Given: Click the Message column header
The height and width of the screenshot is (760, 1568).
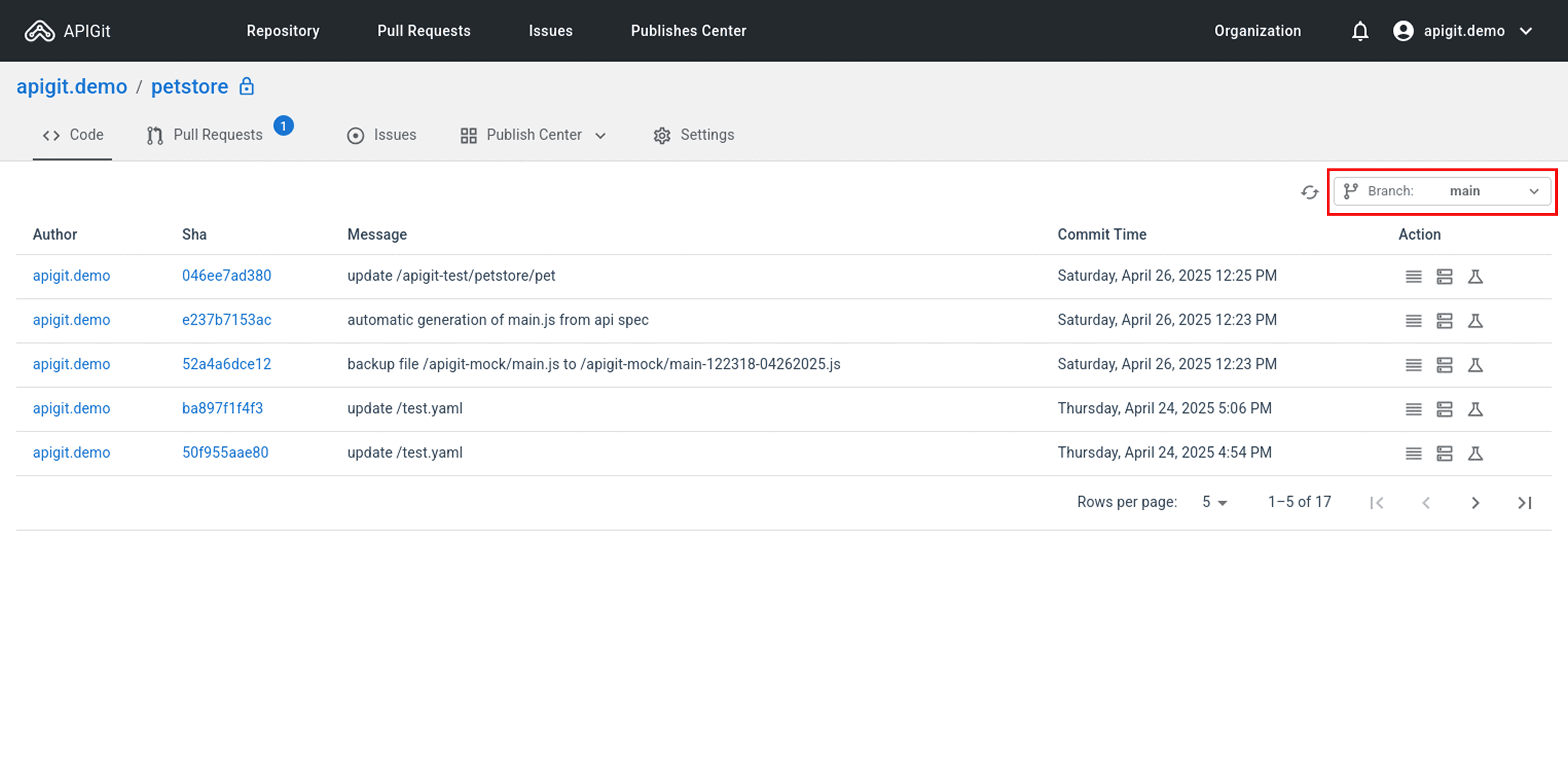Looking at the screenshot, I should (377, 235).
